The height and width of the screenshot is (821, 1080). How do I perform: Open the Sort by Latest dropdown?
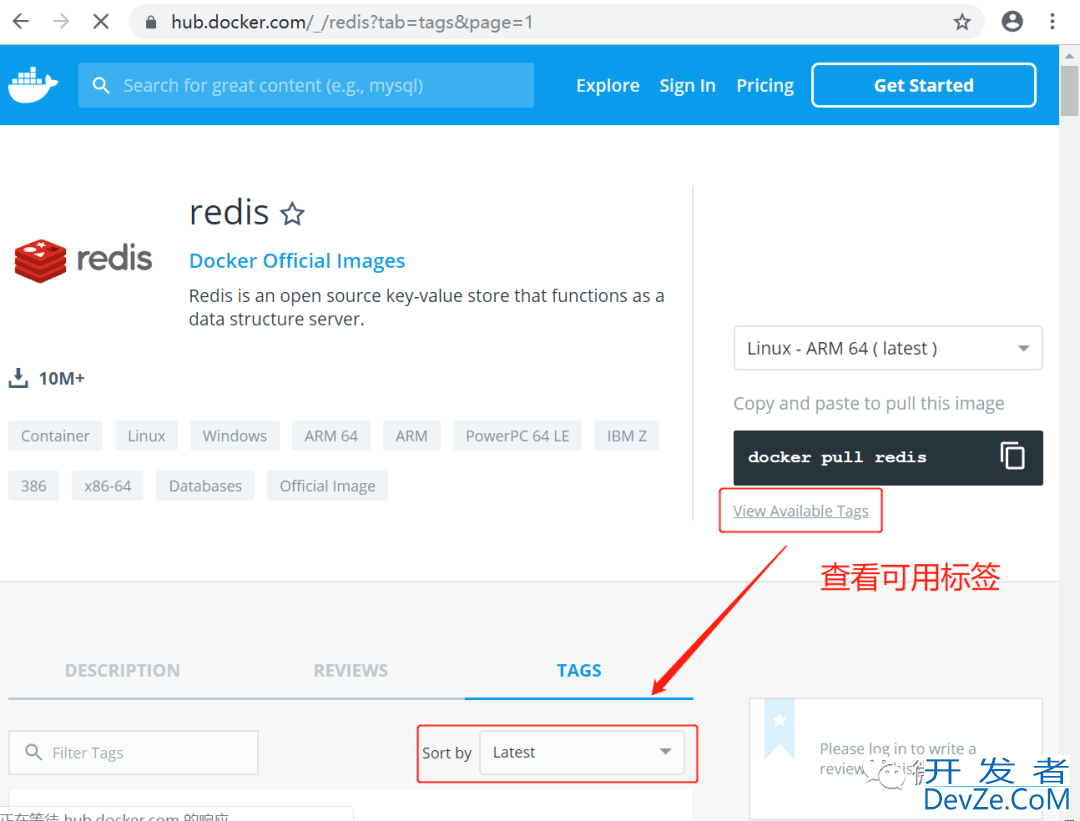[582, 753]
